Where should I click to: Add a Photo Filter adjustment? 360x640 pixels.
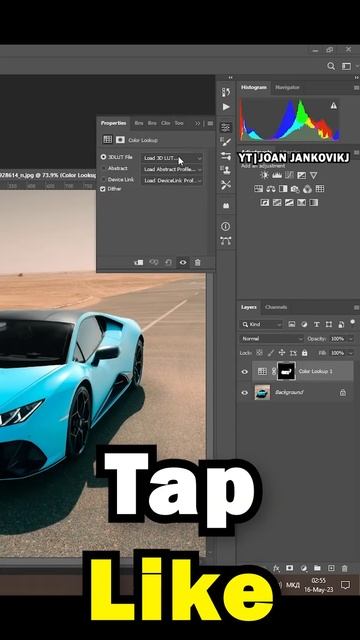pyautogui.click(x=295, y=189)
